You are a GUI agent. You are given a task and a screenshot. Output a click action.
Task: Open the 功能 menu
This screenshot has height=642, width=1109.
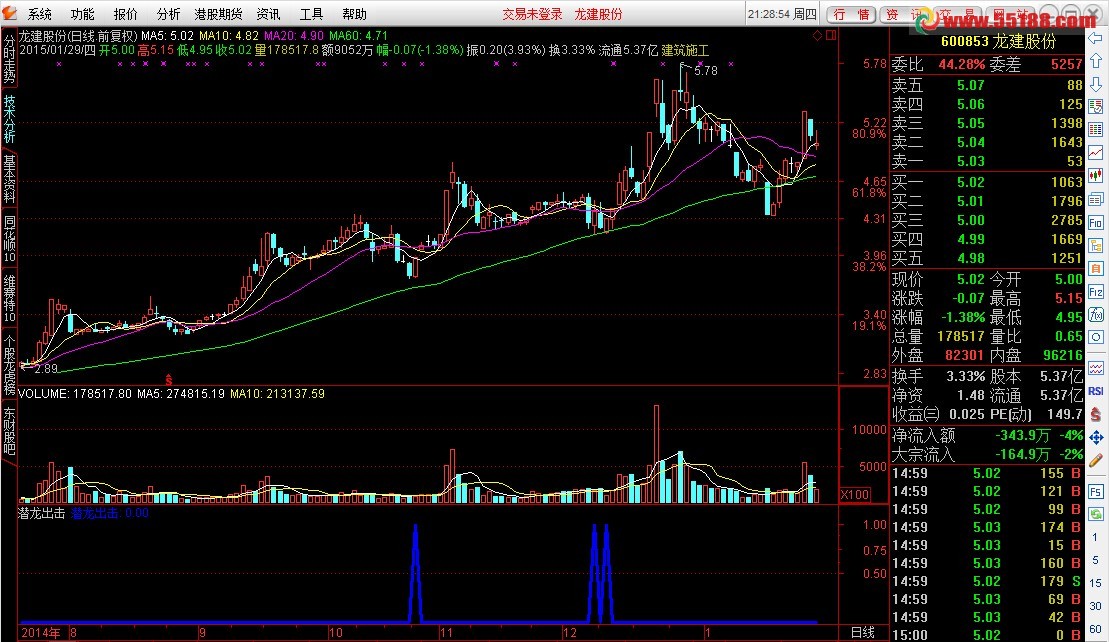83,14
